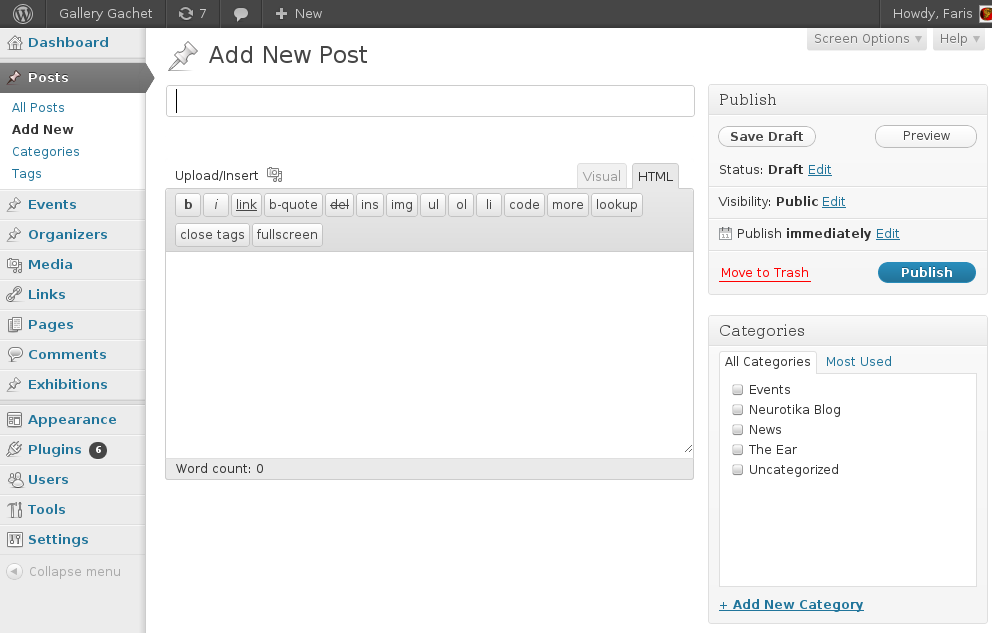Viewport: 992px width, 633px height.
Task: Open the Screen Options dropdown
Action: 868,38
